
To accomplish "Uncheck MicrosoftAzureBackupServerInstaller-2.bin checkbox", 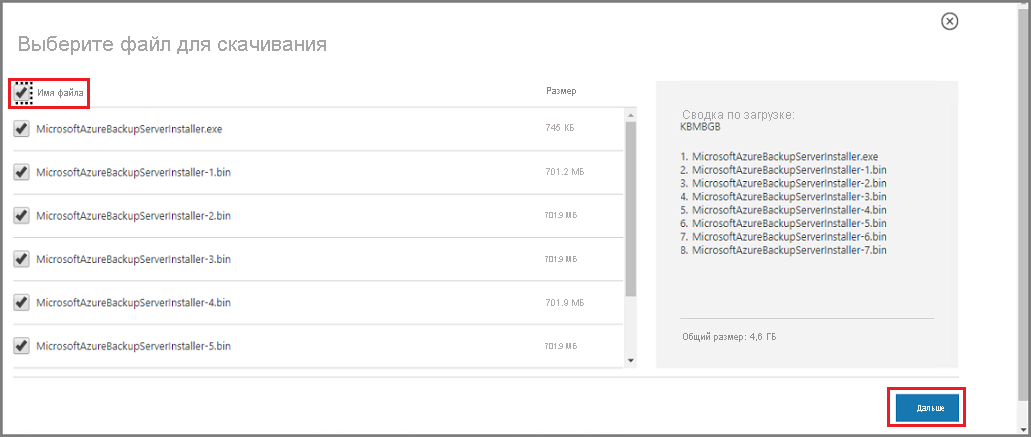I will (x=22, y=216).
